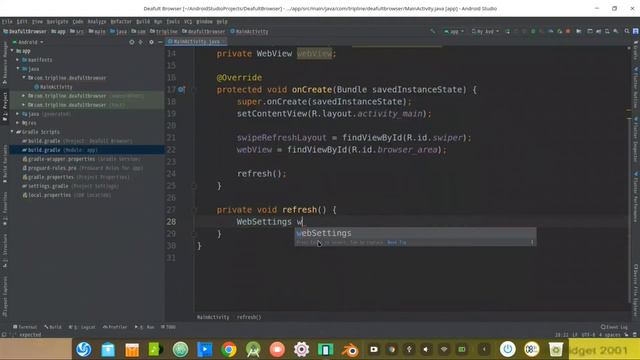
Task: Open the system settings gear in dock
Action: click(301, 349)
